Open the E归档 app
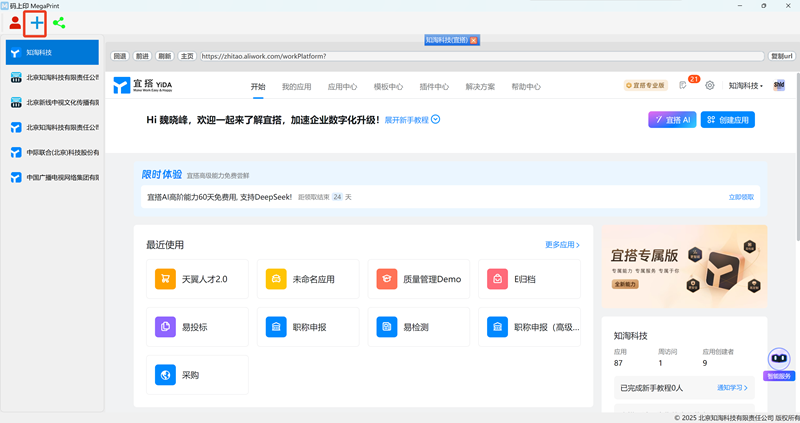Screen dimensions: 800x423 click(x=530, y=279)
